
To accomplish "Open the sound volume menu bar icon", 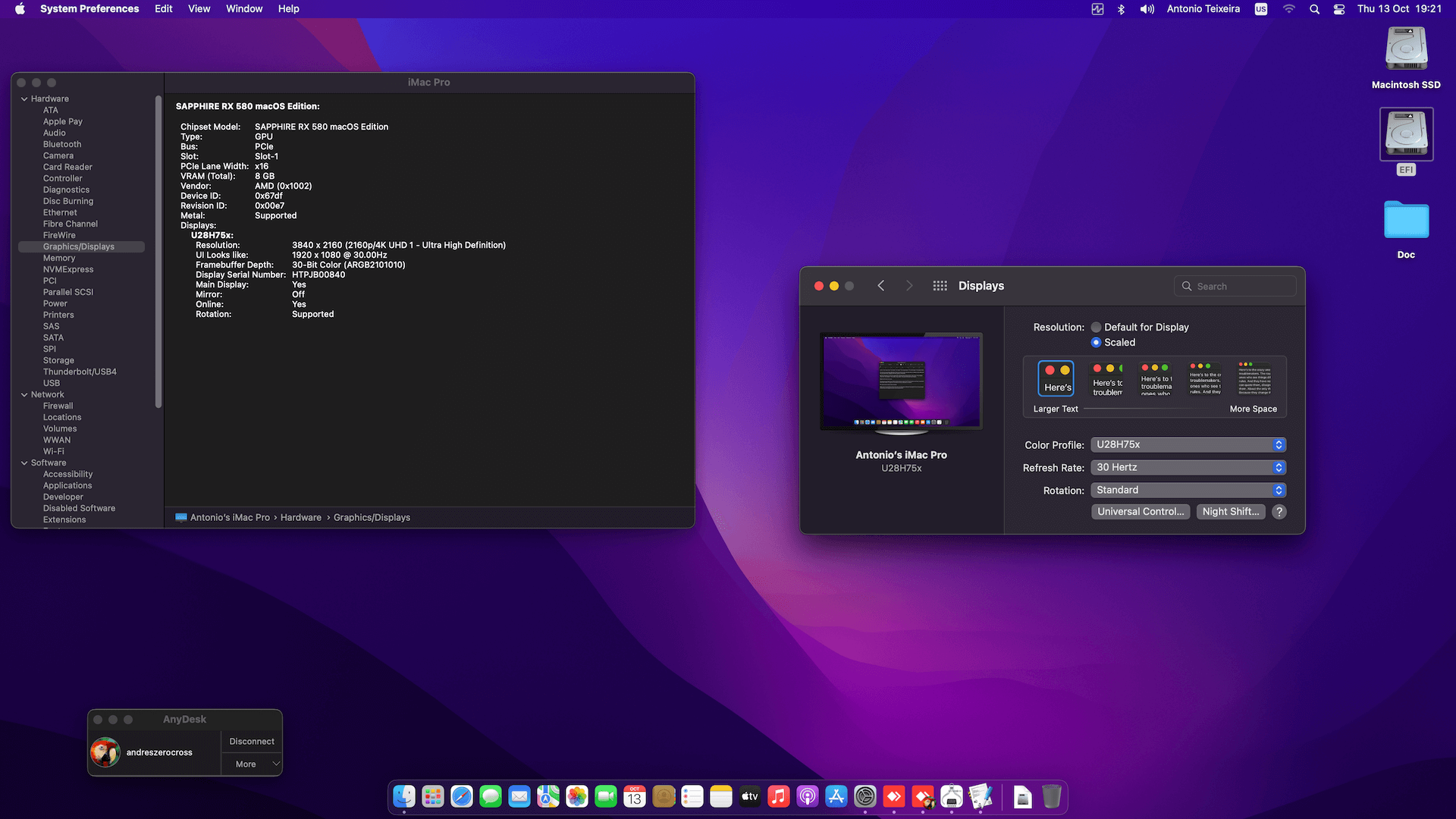I will click(1147, 9).
